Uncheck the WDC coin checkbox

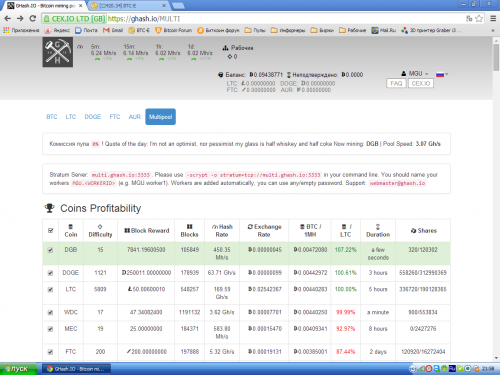click(x=50, y=312)
